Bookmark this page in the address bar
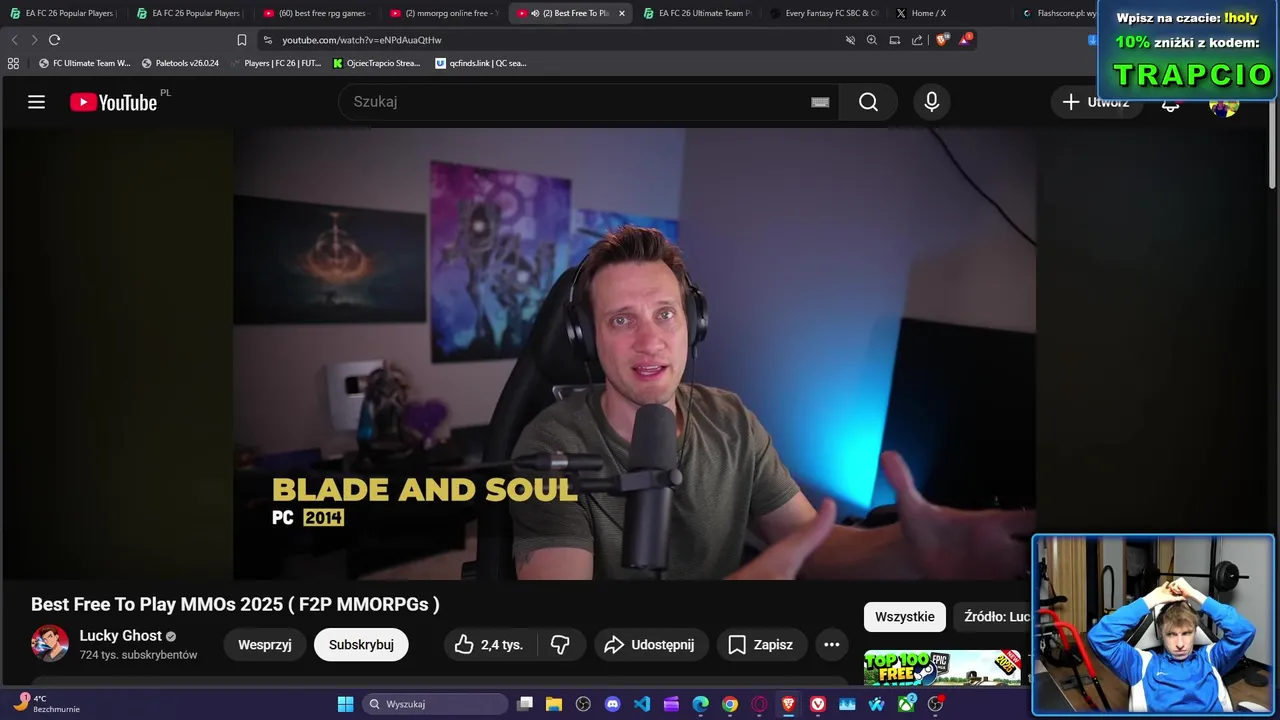 coord(242,40)
